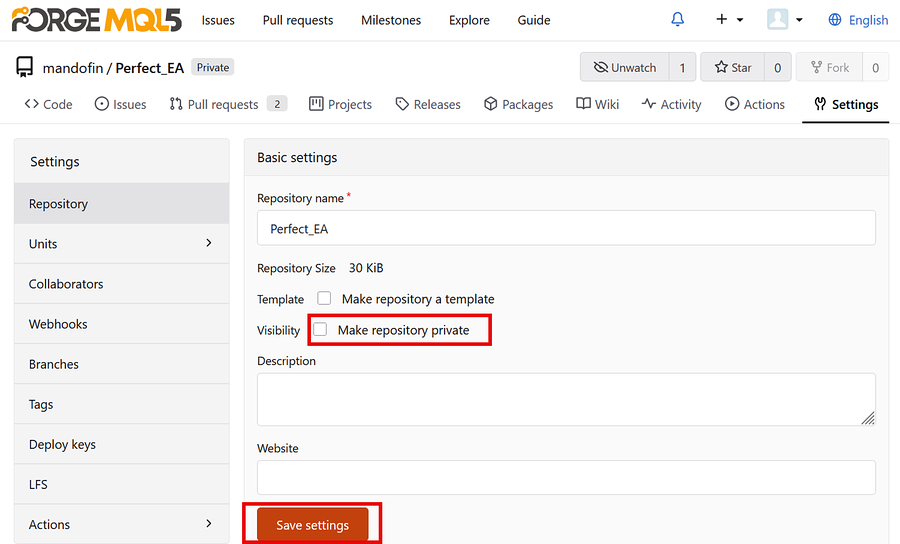Switch to the Wiki tab
The height and width of the screenshot is (544, 900).
pos(598,104)
